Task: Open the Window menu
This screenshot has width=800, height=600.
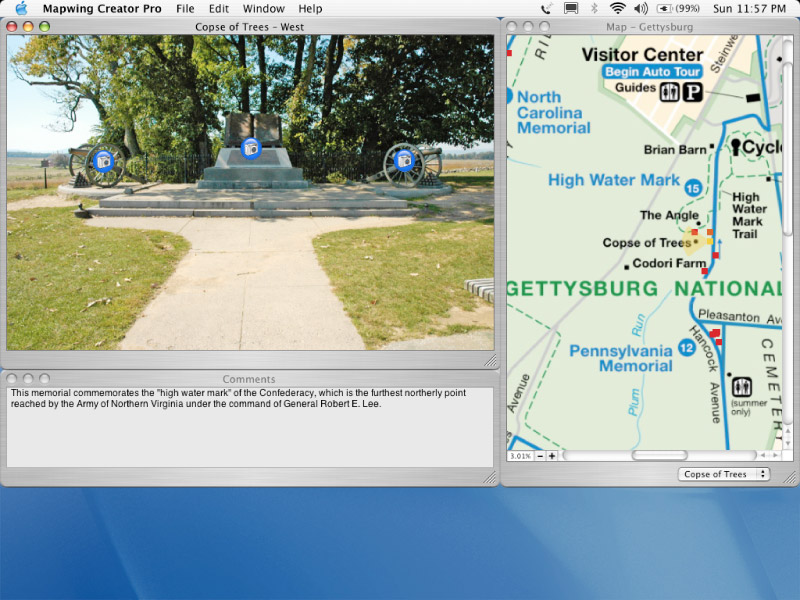Action: (x=264, y=9)
